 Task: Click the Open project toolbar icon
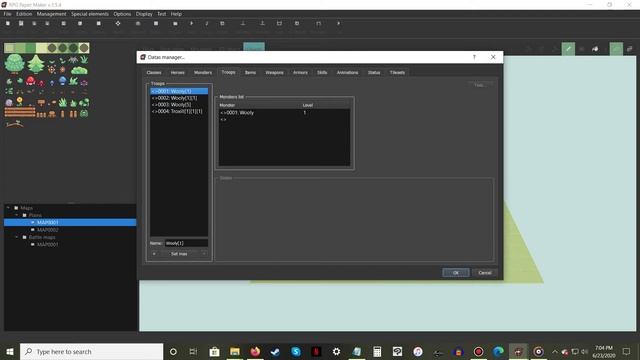coord(21,24)
